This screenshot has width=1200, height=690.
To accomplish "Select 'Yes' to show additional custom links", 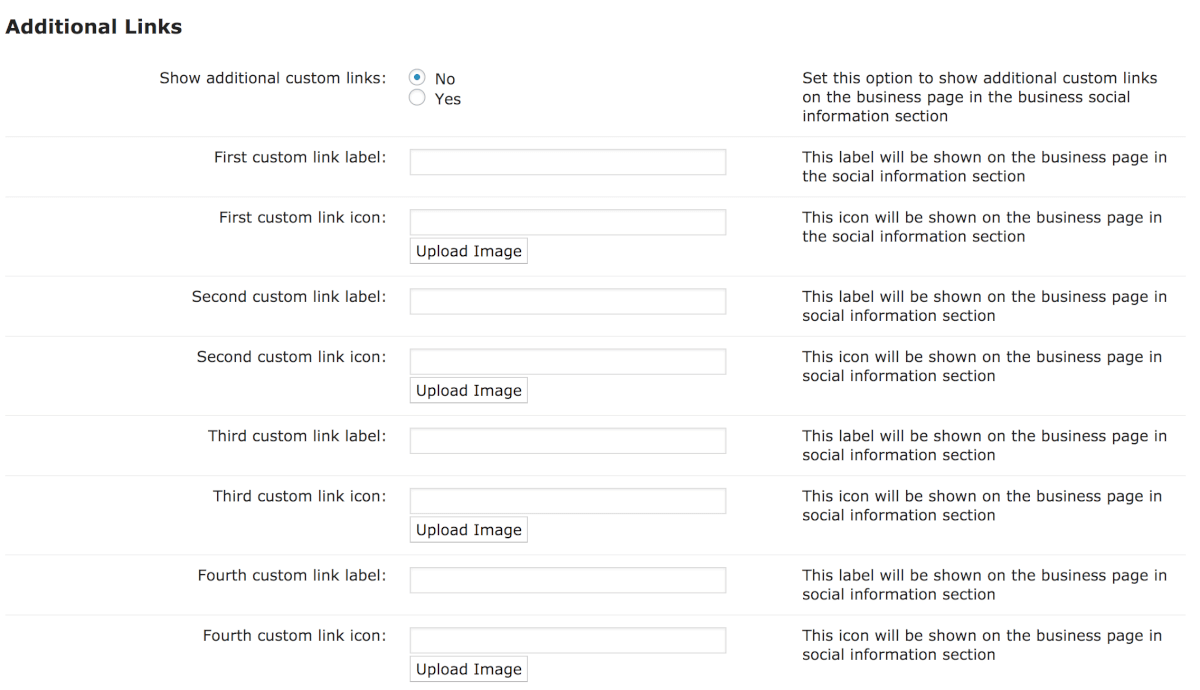I will pyautogui.click(x=417, y=98).
